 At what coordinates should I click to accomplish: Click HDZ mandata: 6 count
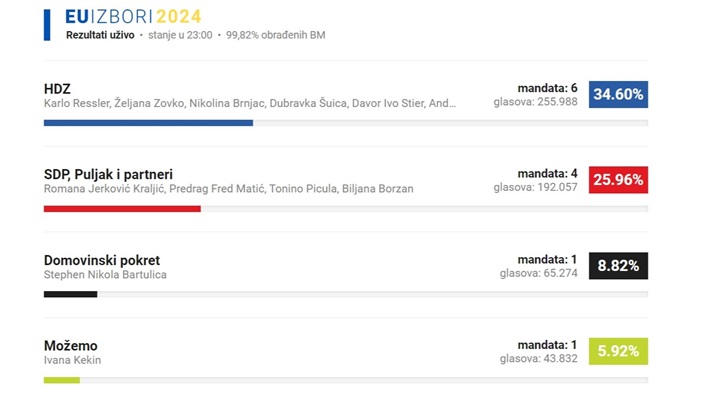point(547,87)
